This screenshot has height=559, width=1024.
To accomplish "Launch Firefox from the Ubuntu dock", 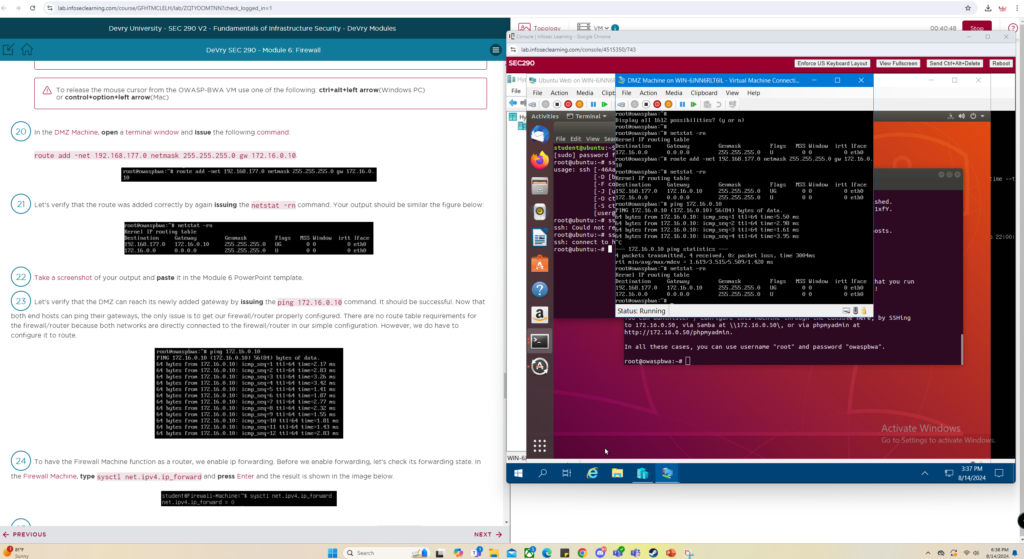I will 539,159.
